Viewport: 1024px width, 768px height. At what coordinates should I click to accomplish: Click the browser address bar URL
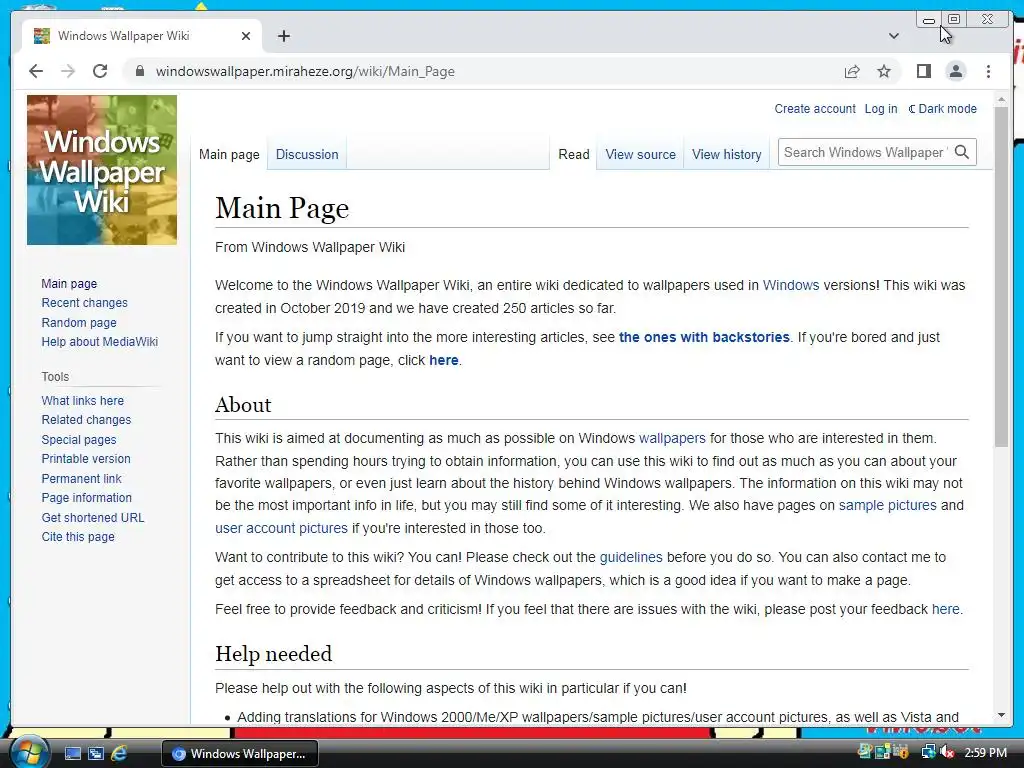point(305,71)
